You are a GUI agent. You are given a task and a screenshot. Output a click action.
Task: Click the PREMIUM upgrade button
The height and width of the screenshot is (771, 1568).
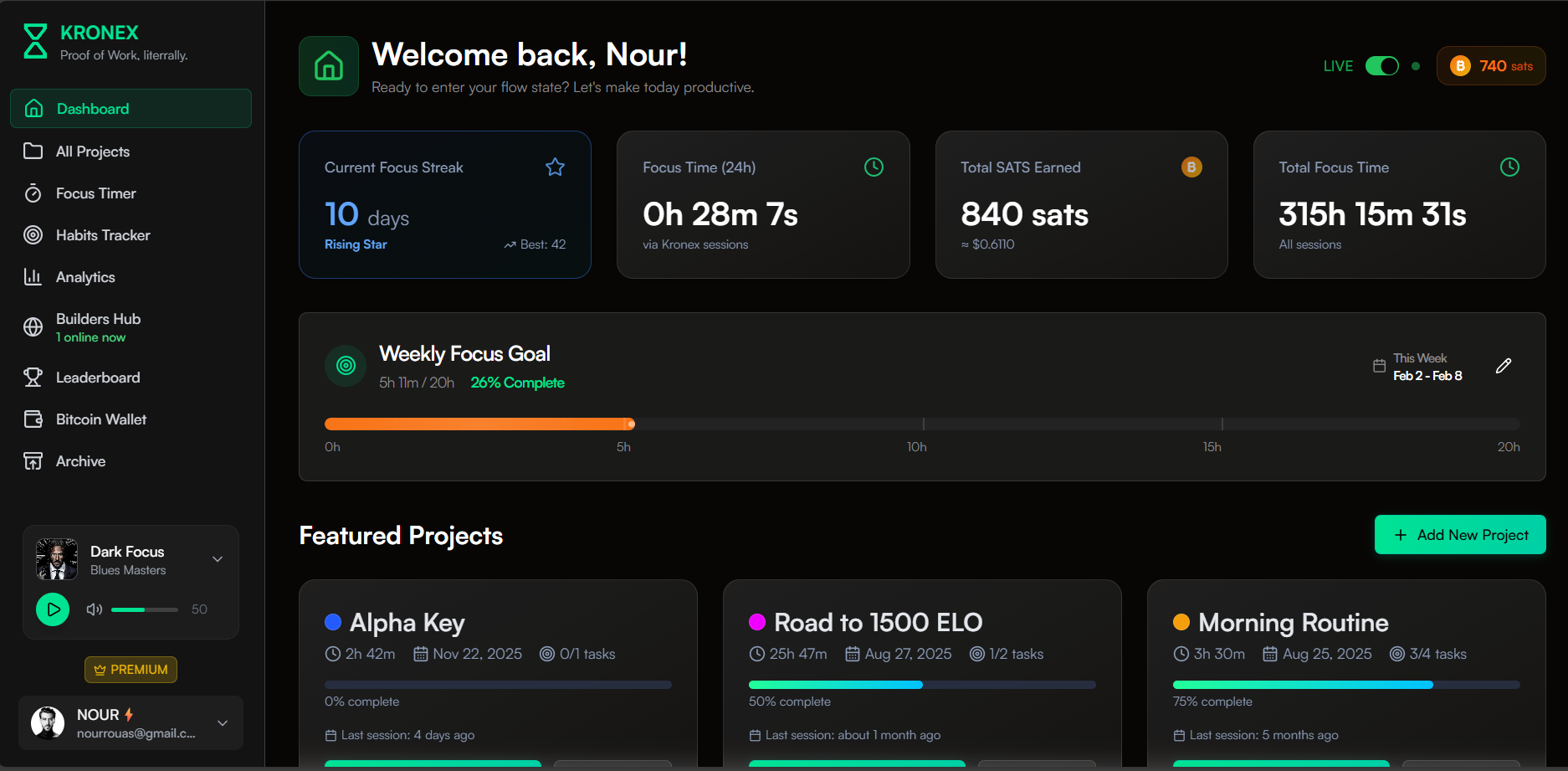pyautogui.click(x=131, y=669)
